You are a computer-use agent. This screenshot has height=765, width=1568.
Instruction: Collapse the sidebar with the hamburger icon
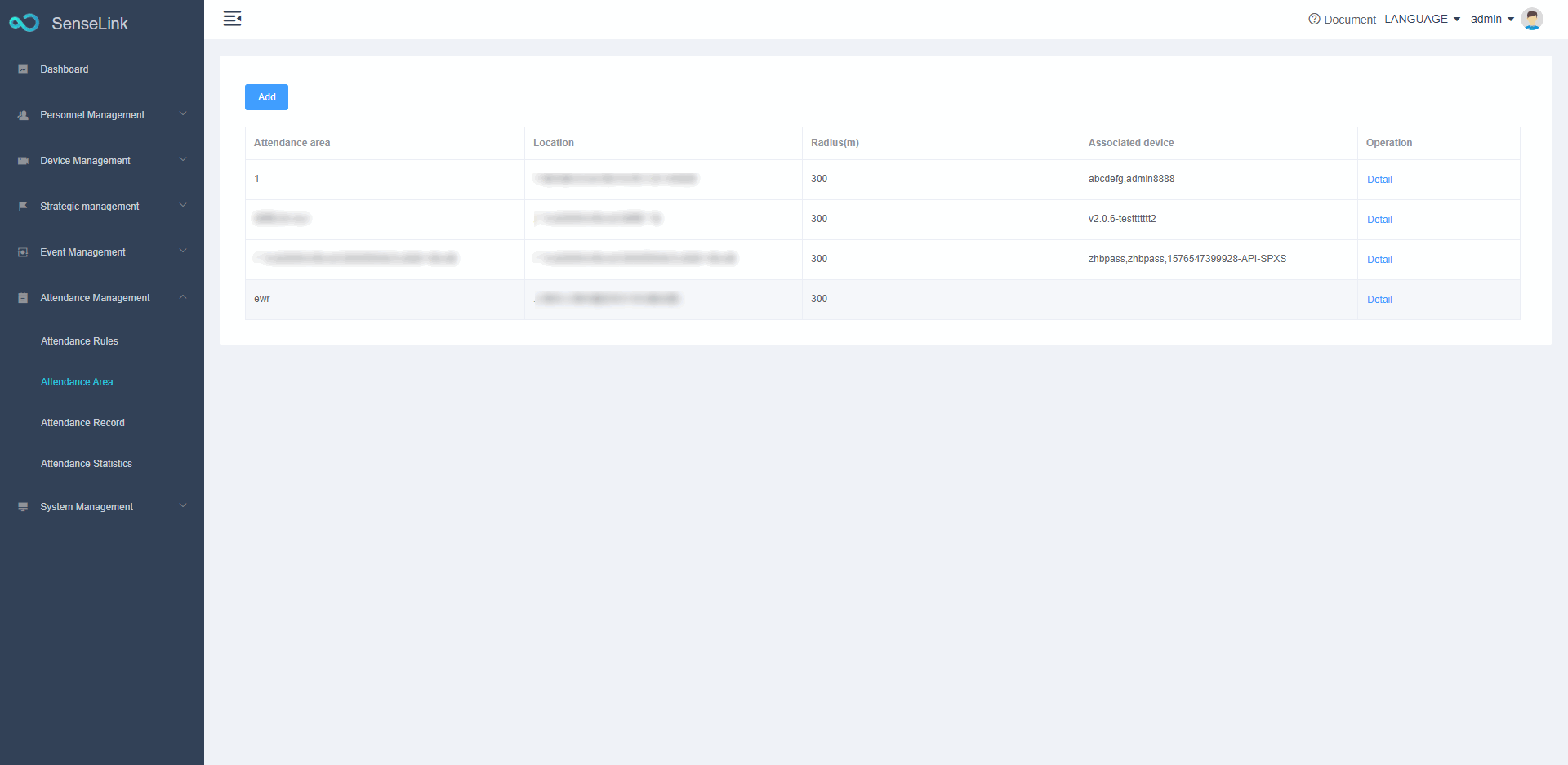pyautogui.click(x=232, y=19)
